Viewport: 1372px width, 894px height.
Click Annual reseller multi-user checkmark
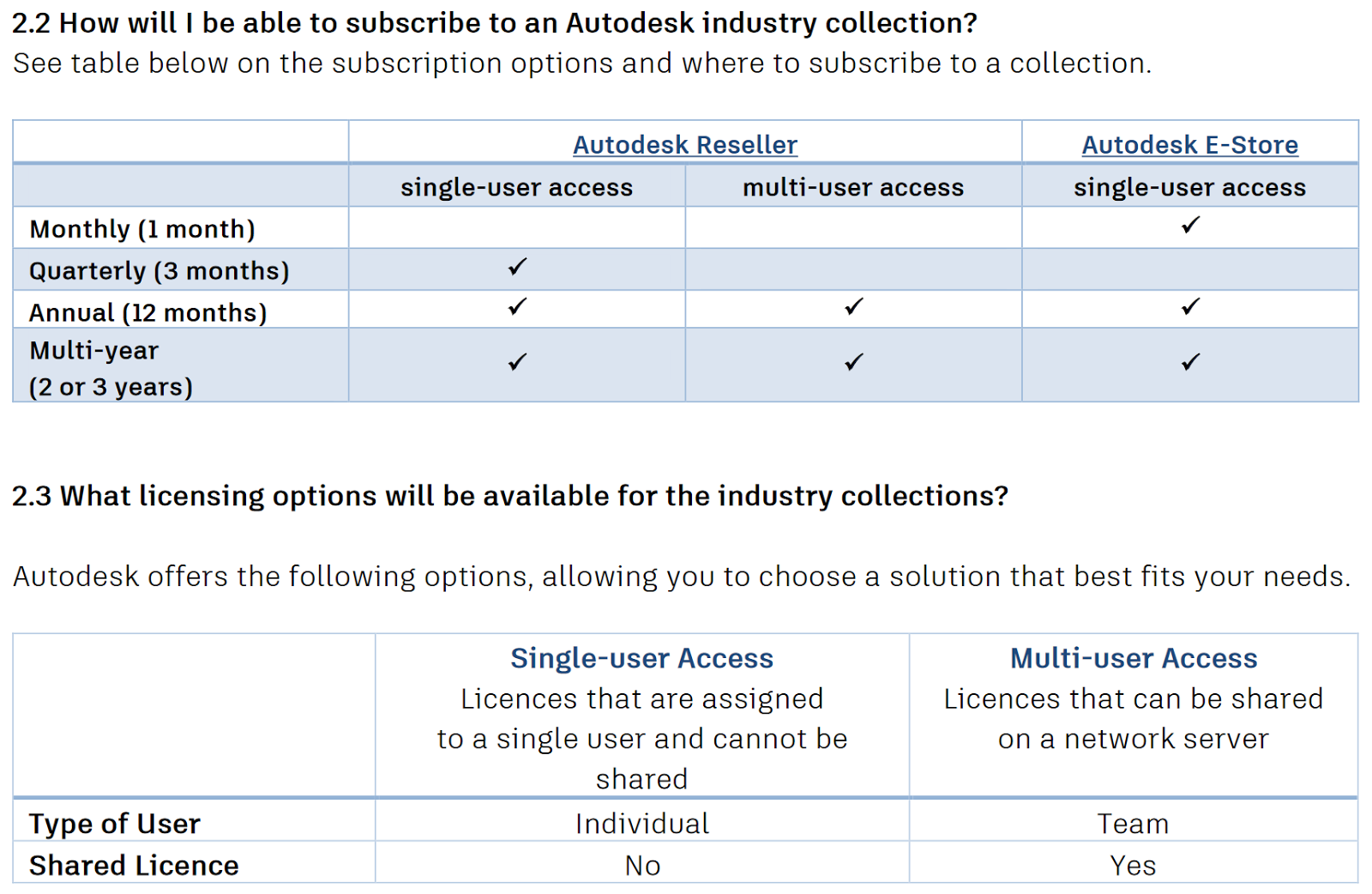[853, 307]
